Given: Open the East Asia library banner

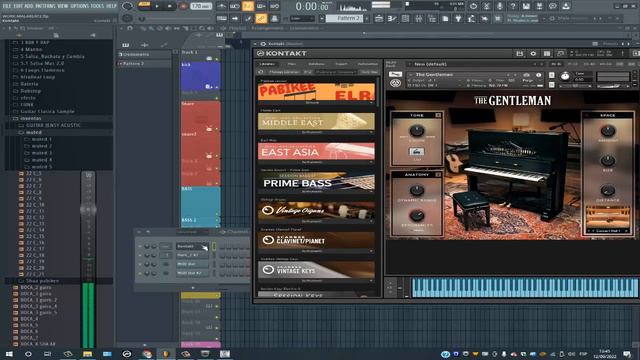Looking at the screenshot, I should tap(316, 151).
